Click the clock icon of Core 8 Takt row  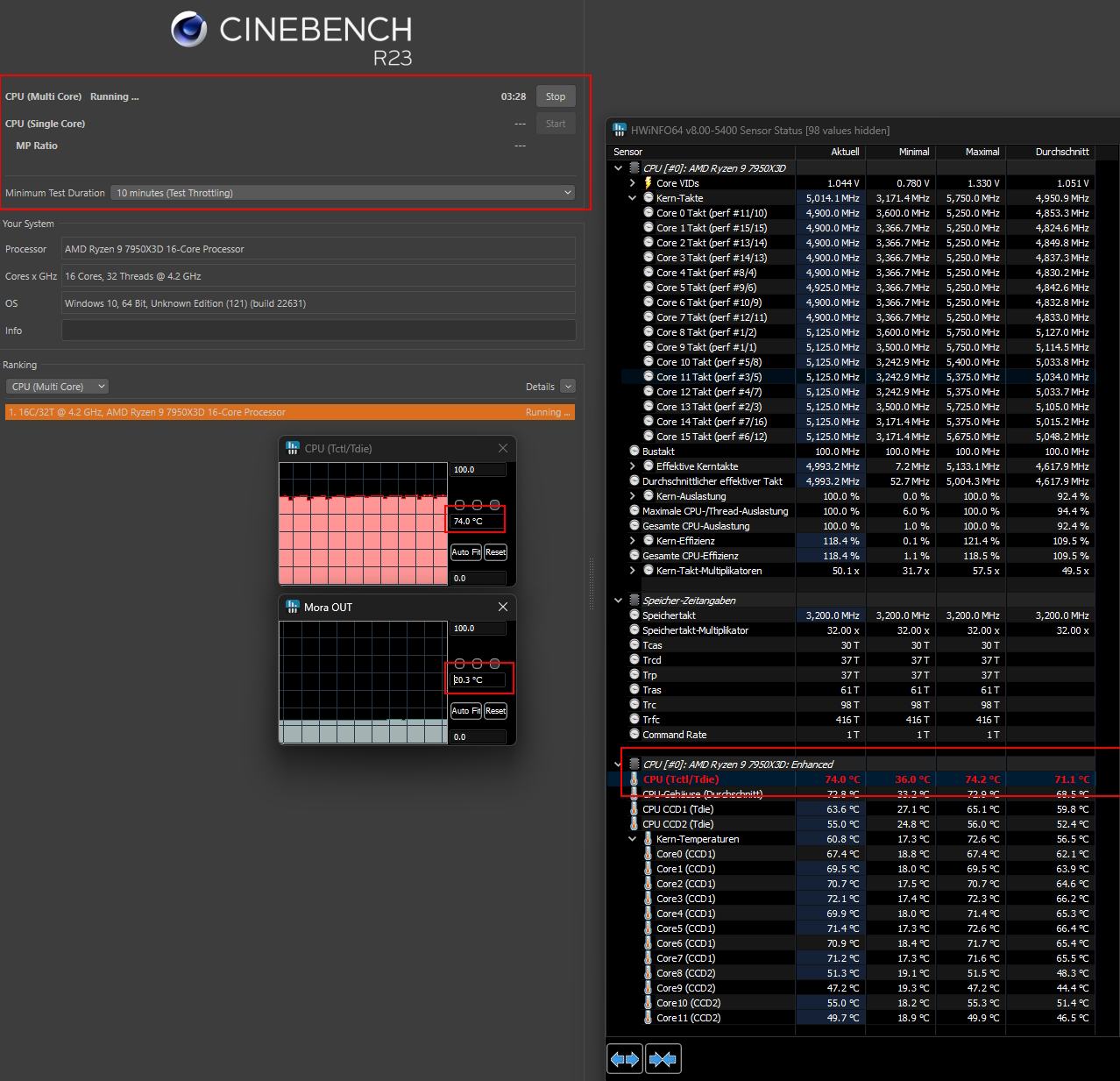(649, 331)
